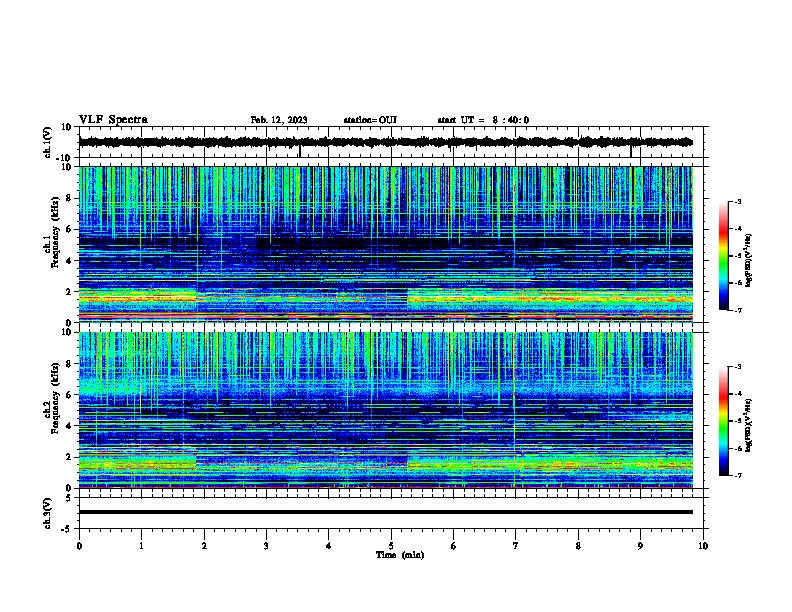Viewport: 792px width, 612px height.
Task: Click the "-3" label on ch.1 color bar
Action: pos(737,201)
